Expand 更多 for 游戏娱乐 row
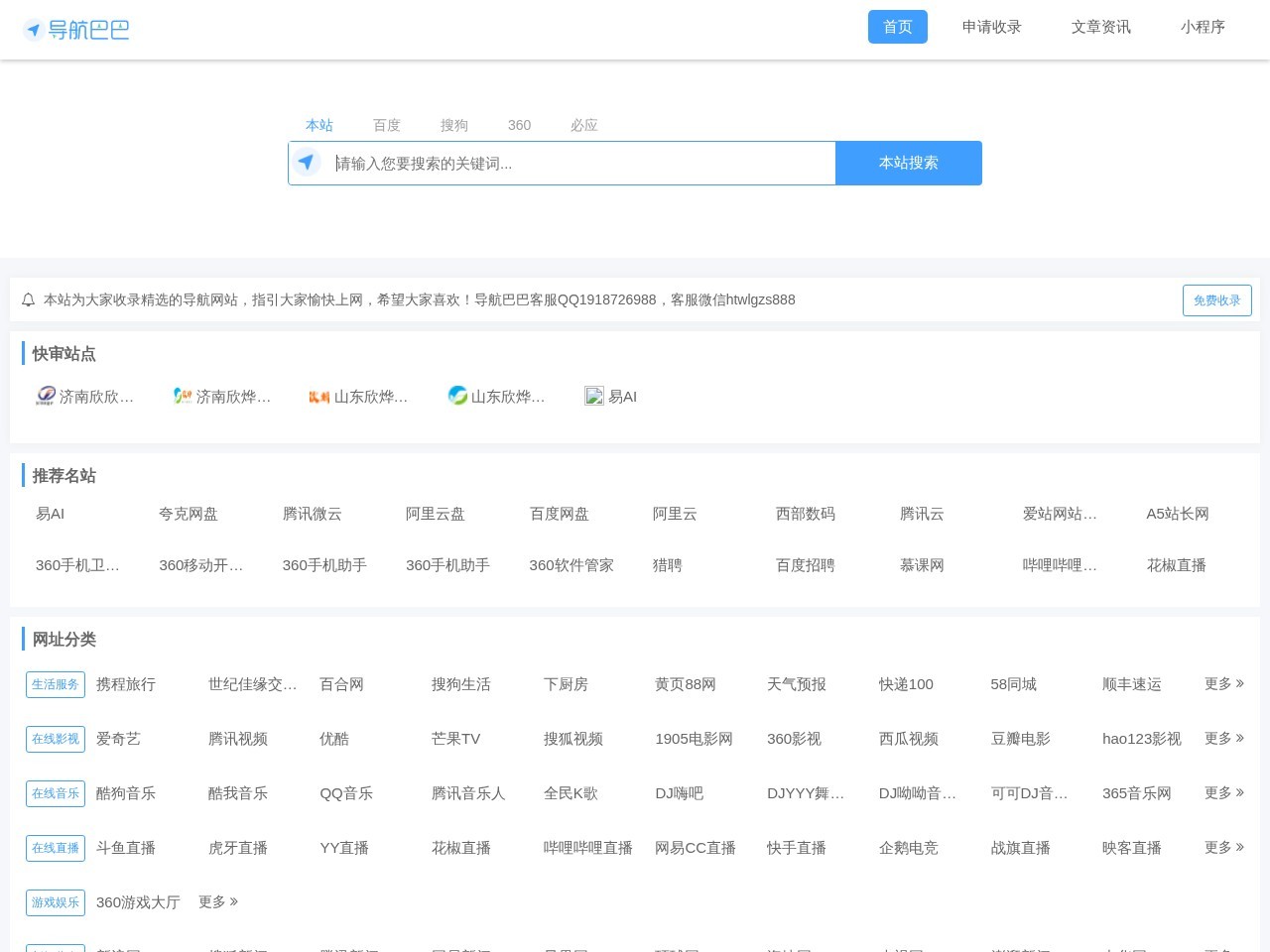 click(218, 901)
